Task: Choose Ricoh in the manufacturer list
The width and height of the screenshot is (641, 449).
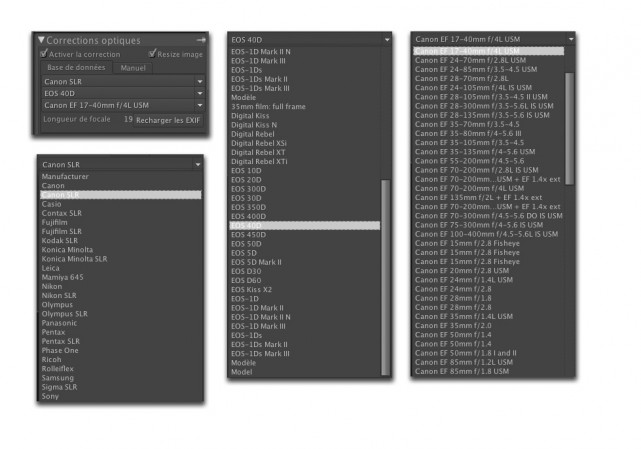Action: (x=52, y=359)
